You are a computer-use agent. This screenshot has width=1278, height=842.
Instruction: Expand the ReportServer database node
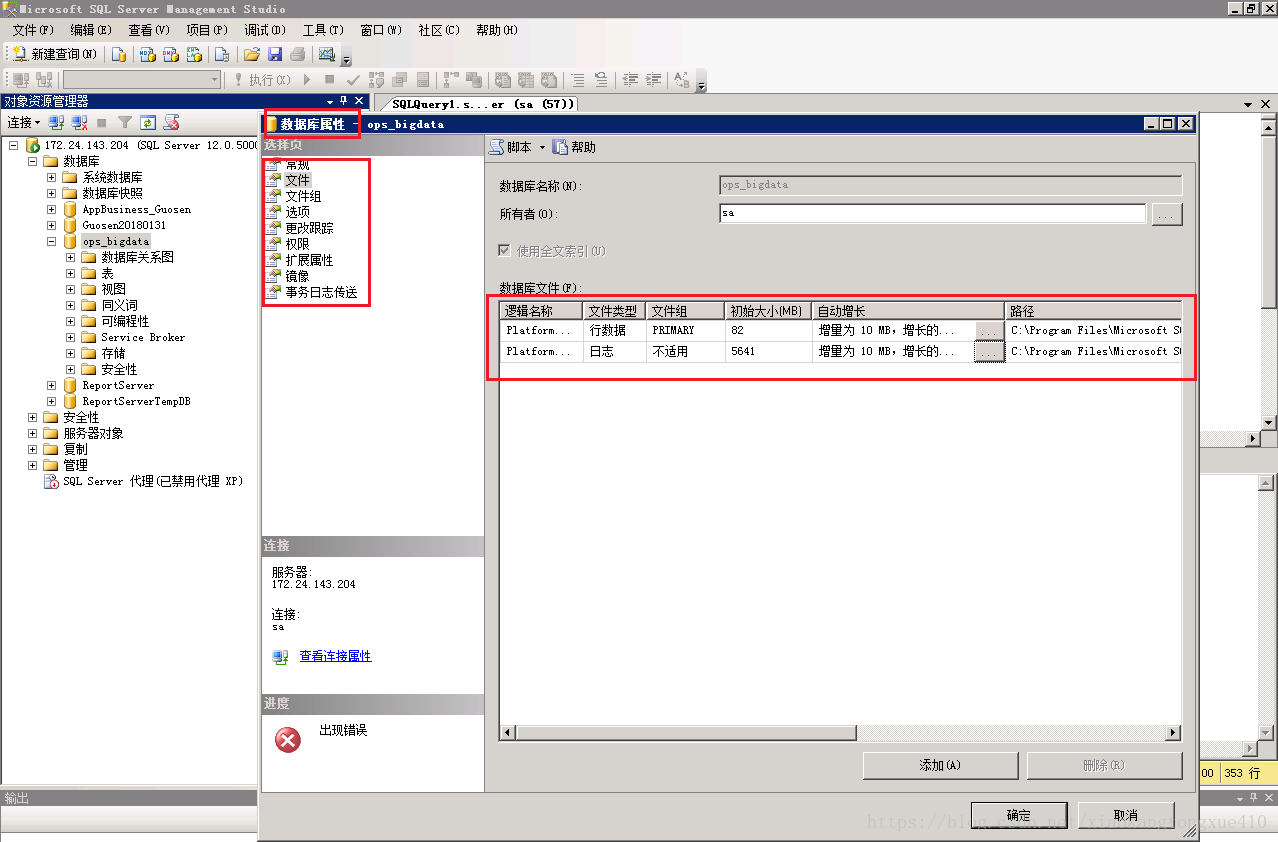tap(52, 385)
